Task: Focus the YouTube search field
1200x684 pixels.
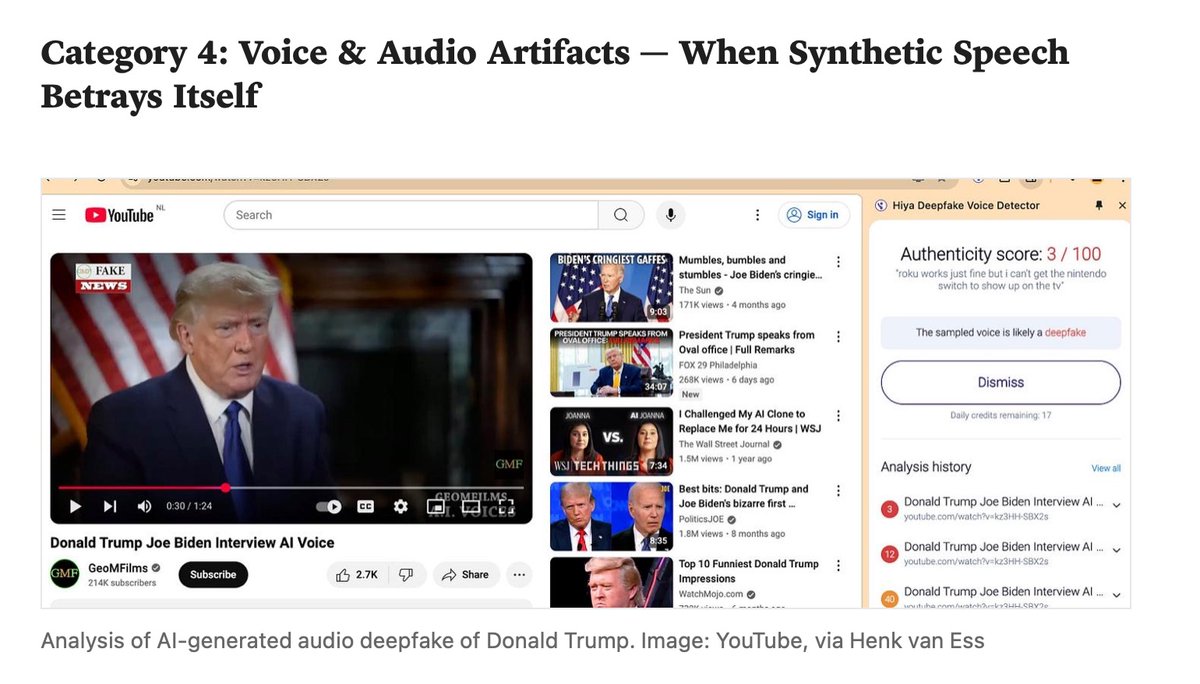Action: click(x=411, y=215)
